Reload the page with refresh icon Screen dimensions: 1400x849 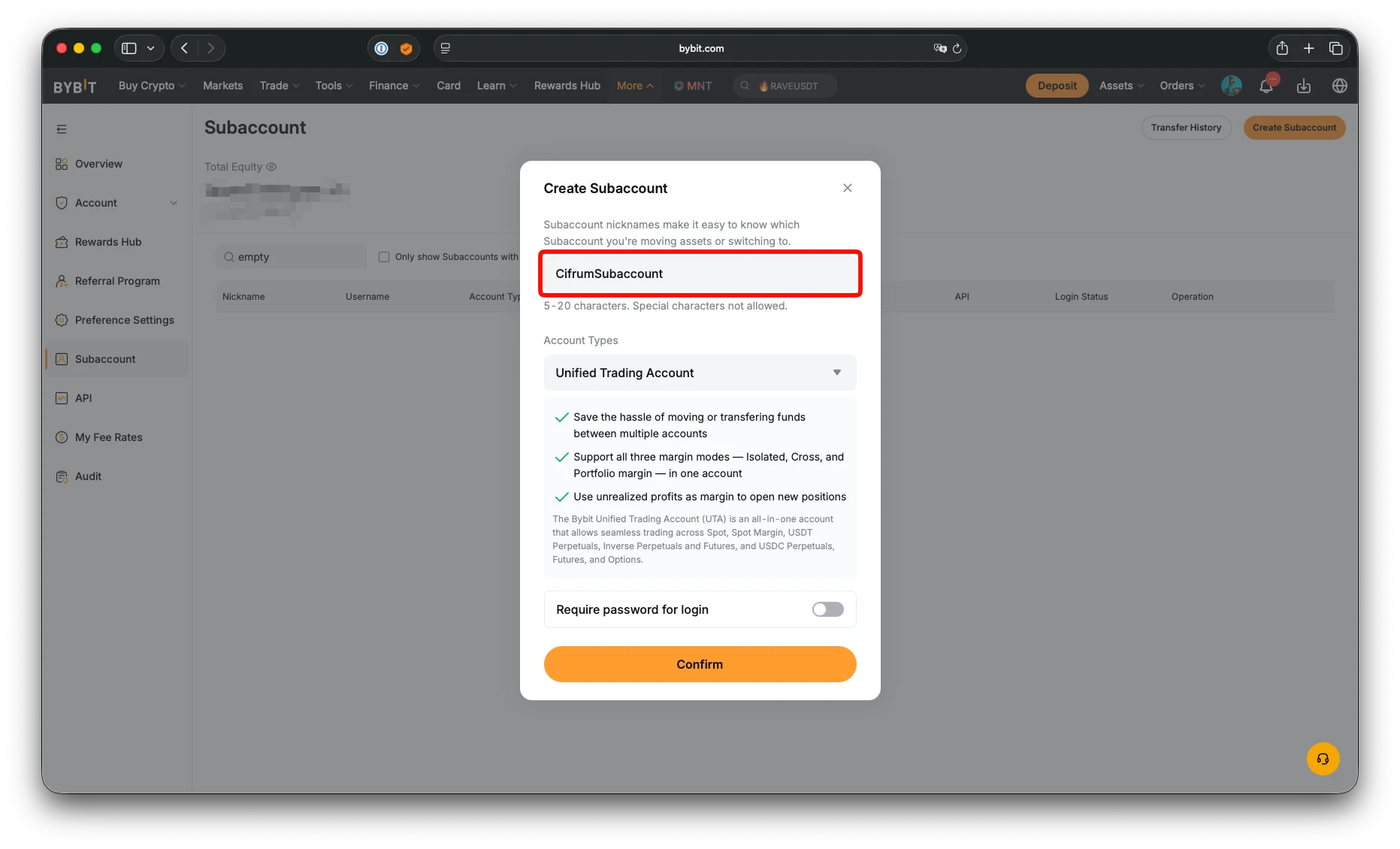click(957, 48)
